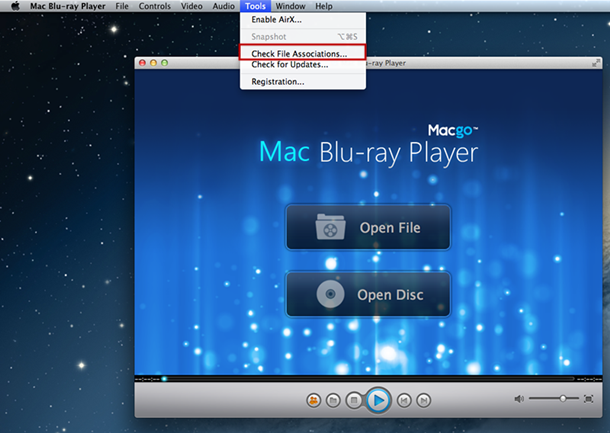Click the folder open-file icon in control bar
The image size is (610, 433).
coord(333,400)
